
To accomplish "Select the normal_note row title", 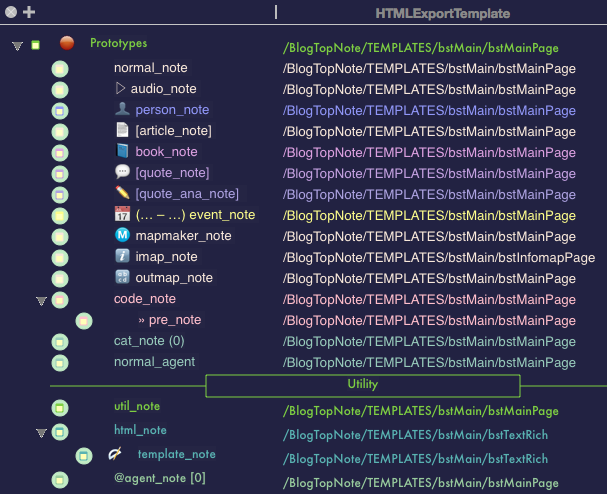I will (151, 68).
